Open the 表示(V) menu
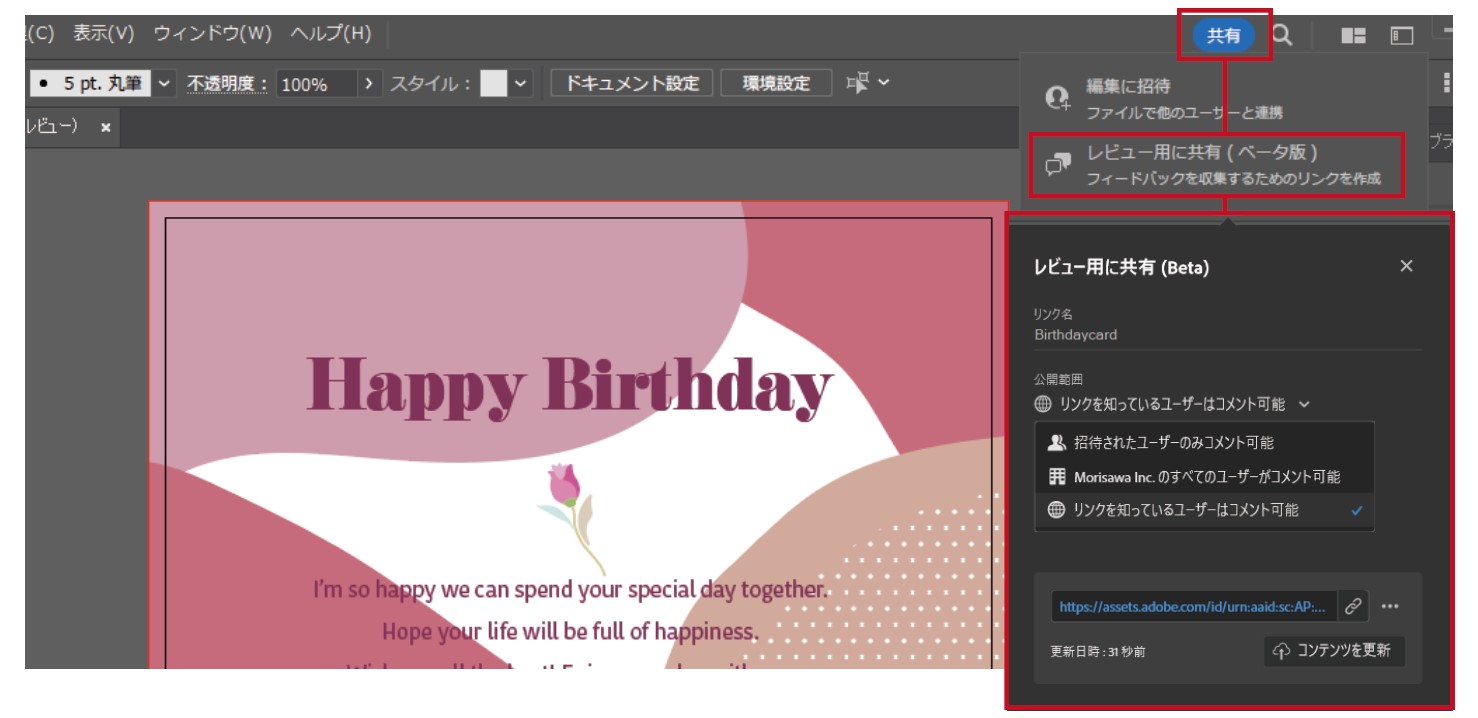 click(x=103, y=34)
